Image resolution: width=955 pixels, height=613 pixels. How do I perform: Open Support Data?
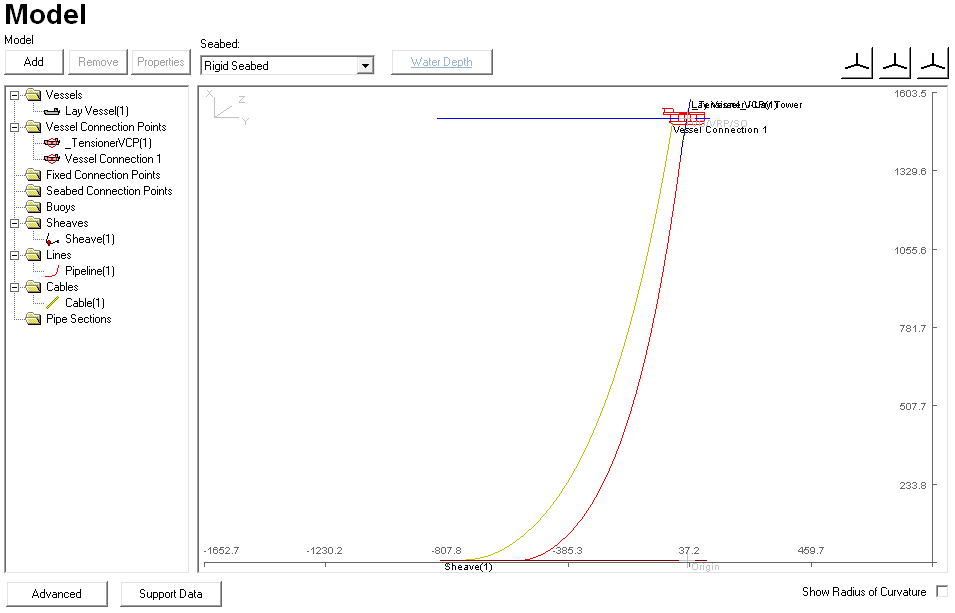click(171, 594)
